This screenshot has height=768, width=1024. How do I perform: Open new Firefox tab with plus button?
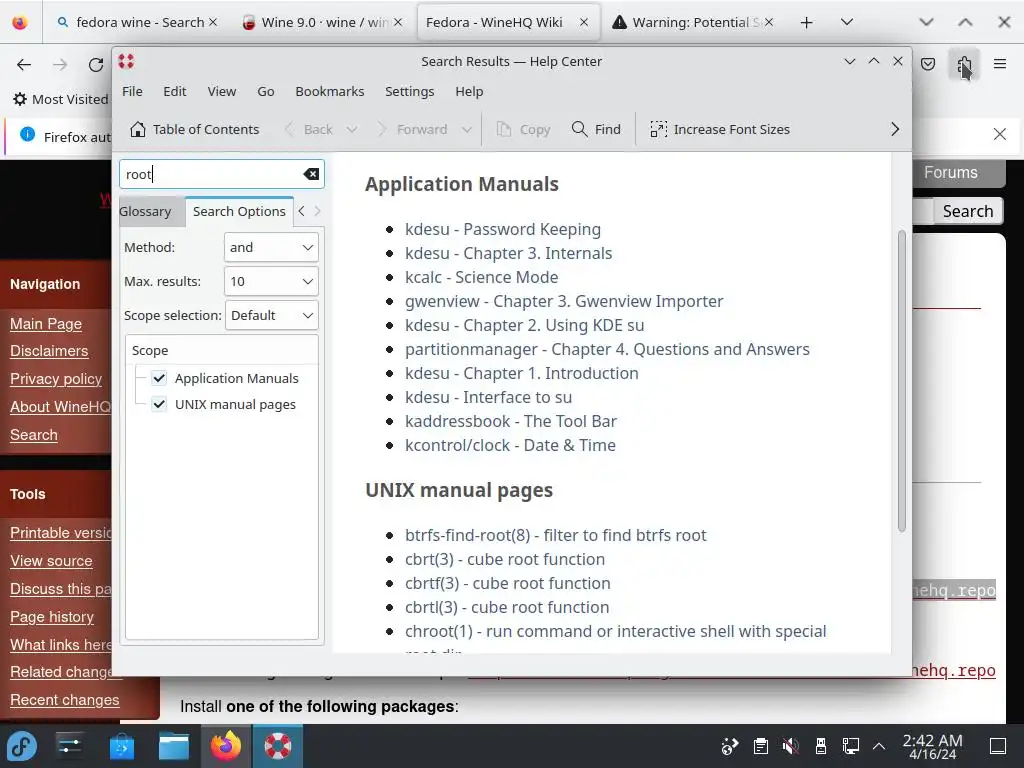point(807,22)
